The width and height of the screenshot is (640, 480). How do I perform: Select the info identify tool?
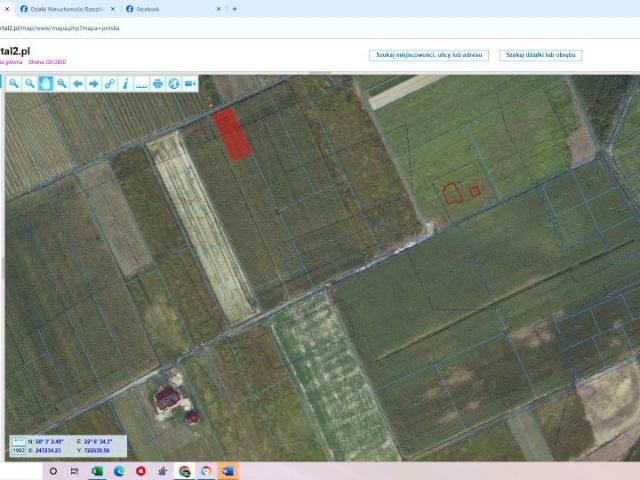pyautogui.click(x=125, y=84)
